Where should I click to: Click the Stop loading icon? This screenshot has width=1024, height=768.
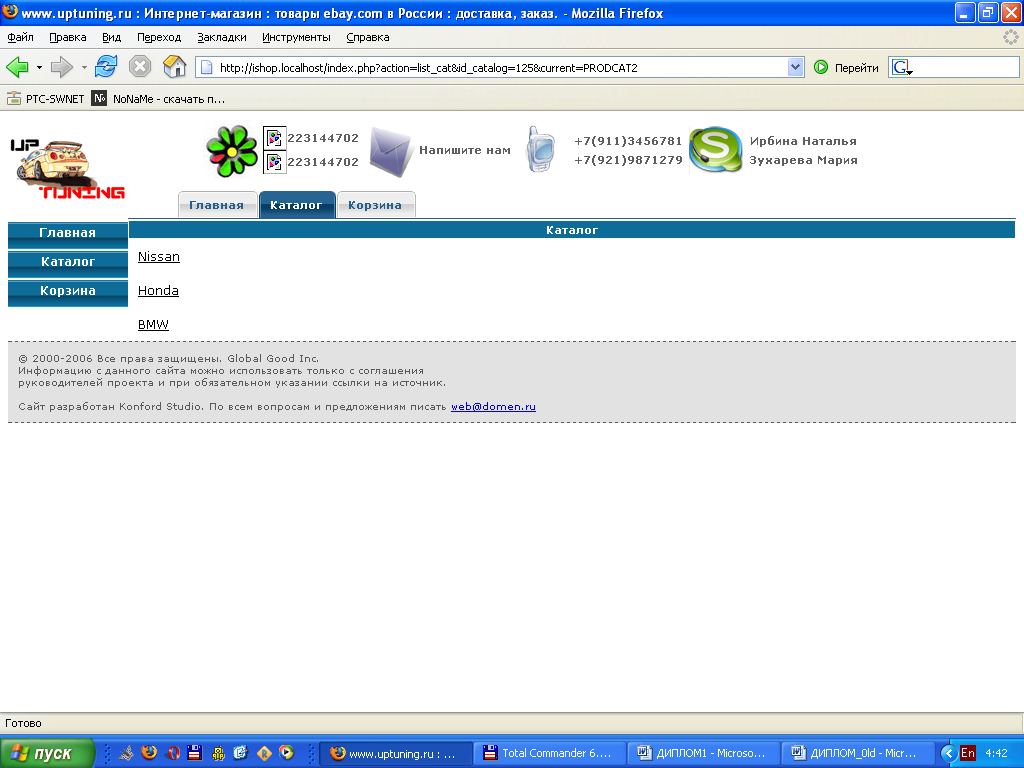(x=140, y=67)
